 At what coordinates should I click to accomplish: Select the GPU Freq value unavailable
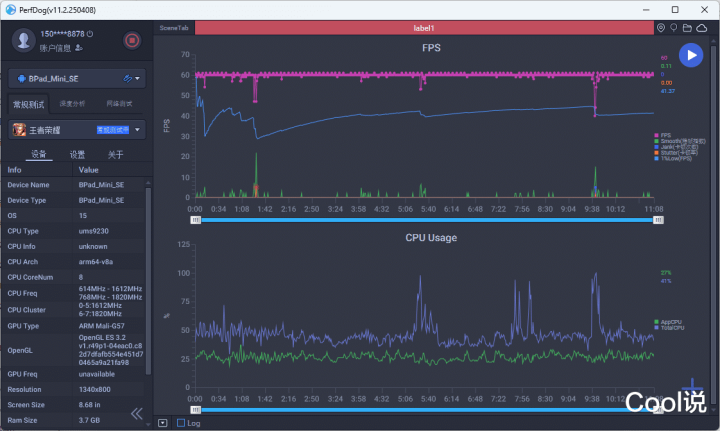click(96, 374)
